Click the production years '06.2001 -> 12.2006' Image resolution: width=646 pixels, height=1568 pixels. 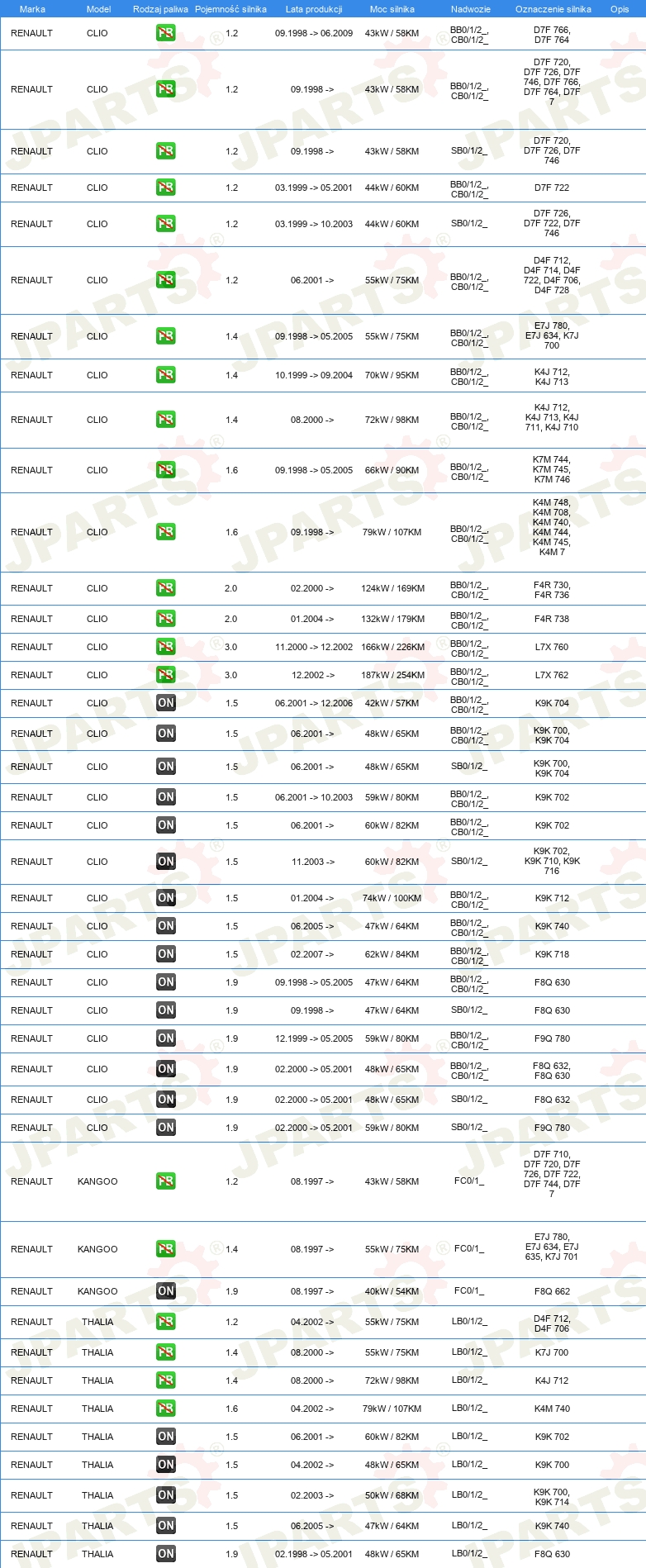click(x=314, y=703)
